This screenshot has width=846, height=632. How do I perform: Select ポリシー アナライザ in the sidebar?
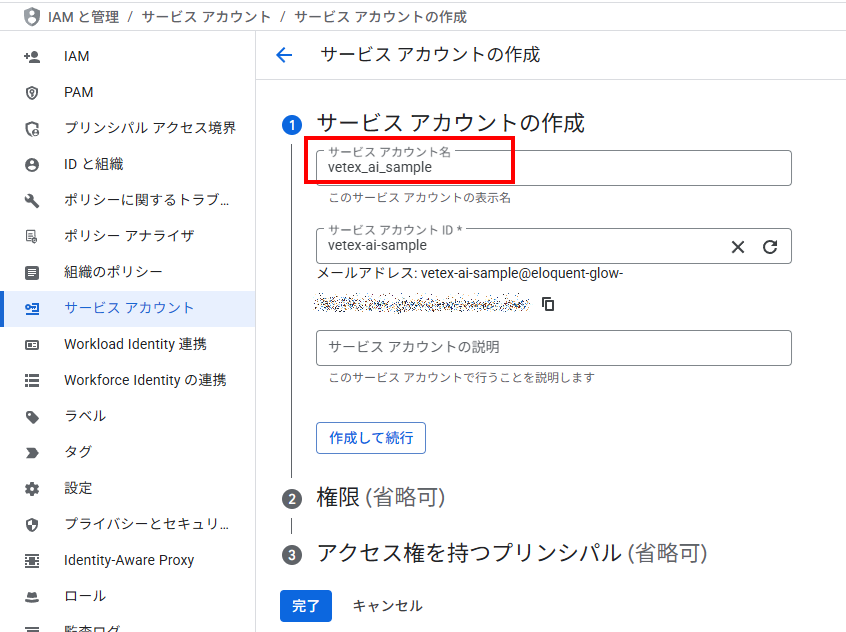click(x=129, y=236)
